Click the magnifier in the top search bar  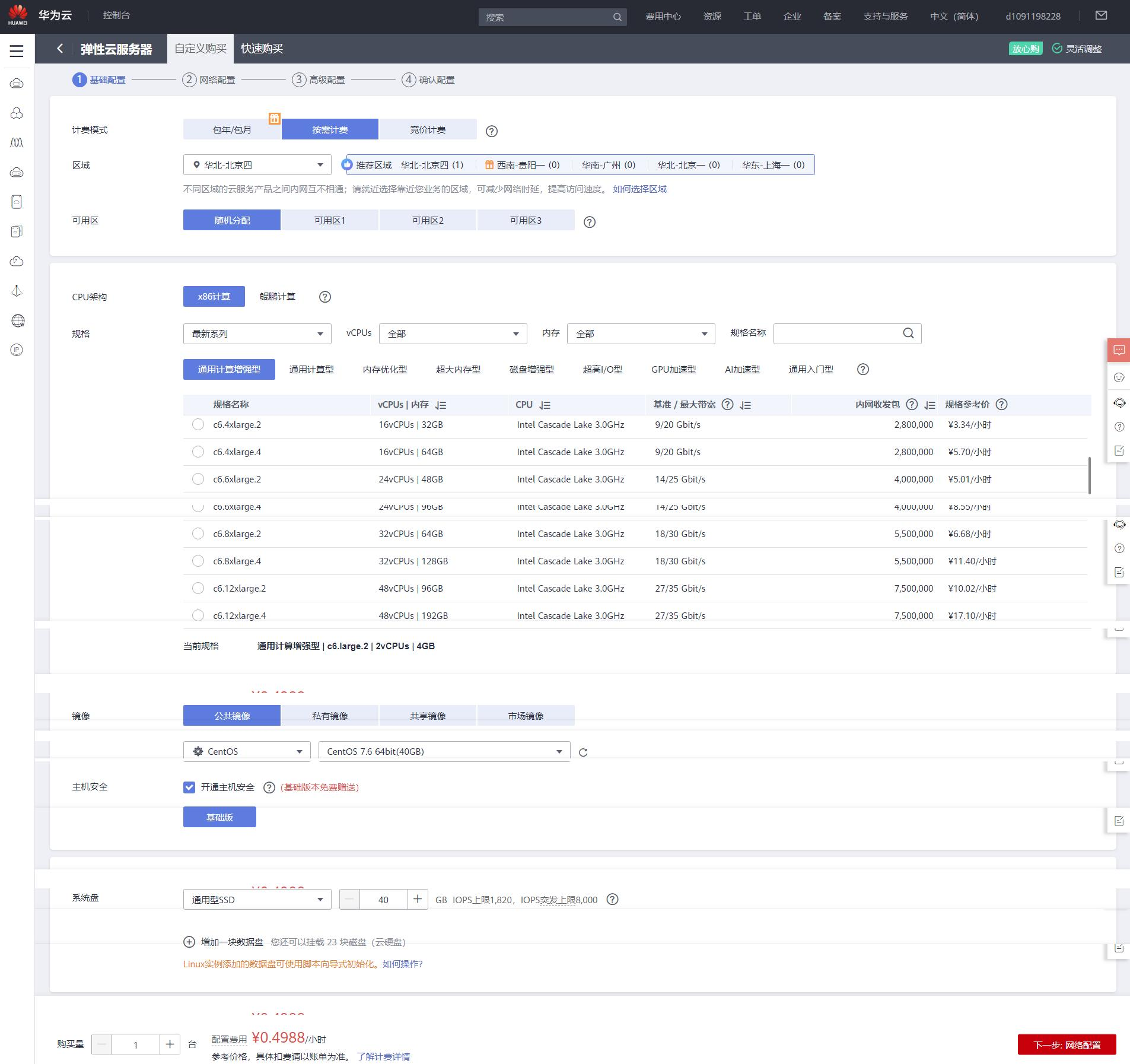(x=617, y=17)
